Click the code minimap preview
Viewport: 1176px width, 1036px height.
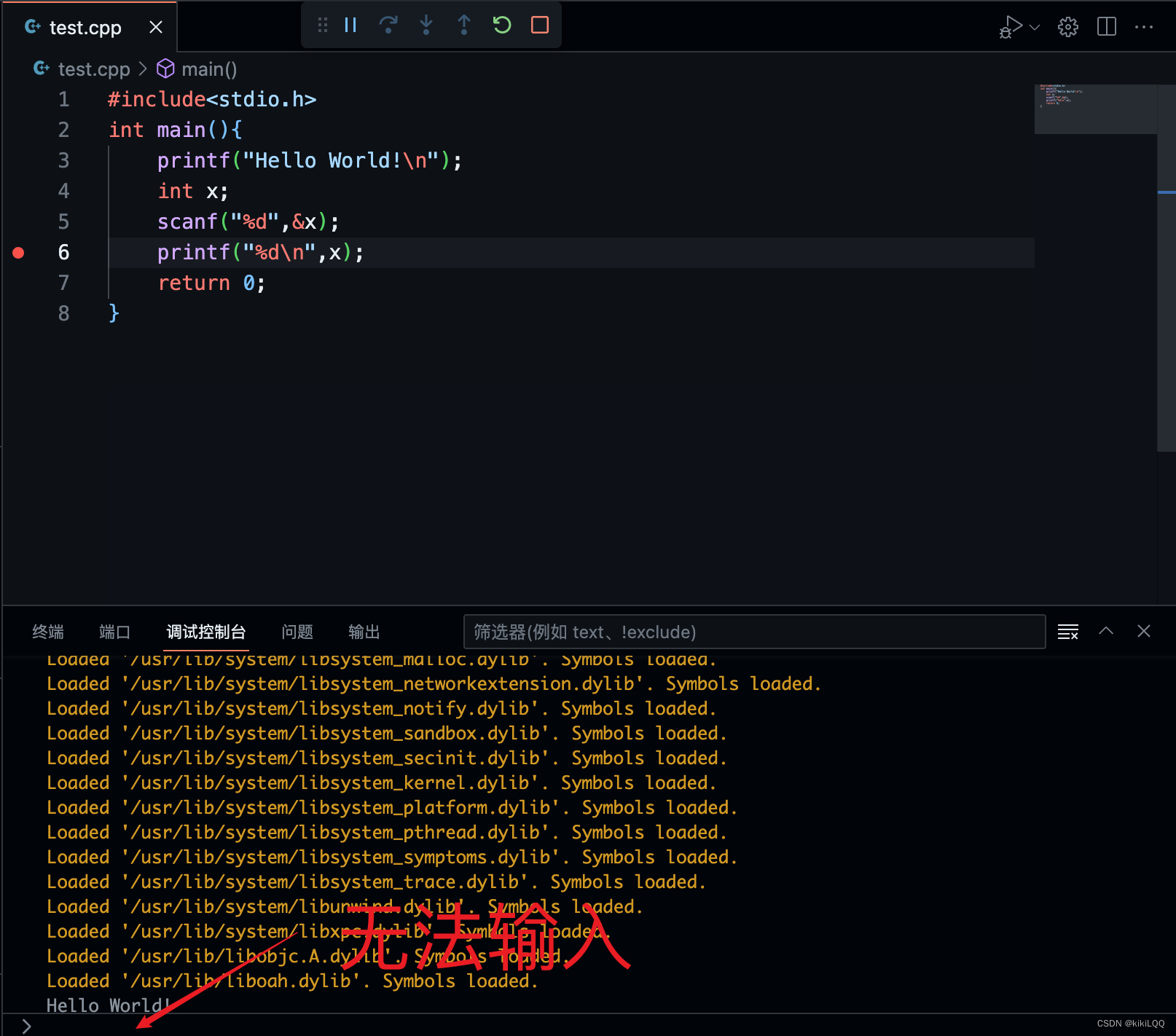point(1095,109)
